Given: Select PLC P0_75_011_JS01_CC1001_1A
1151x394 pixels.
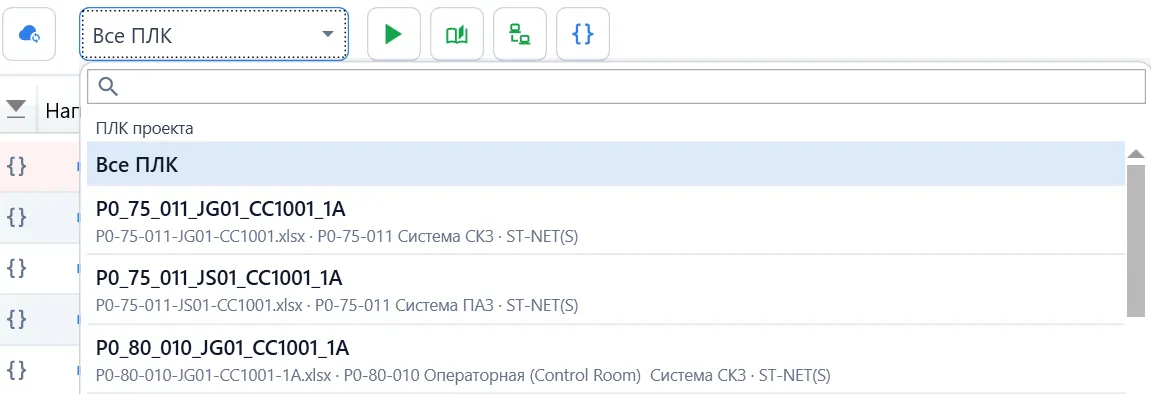Looking at the screenshot, I should click(x=606, y=289).
